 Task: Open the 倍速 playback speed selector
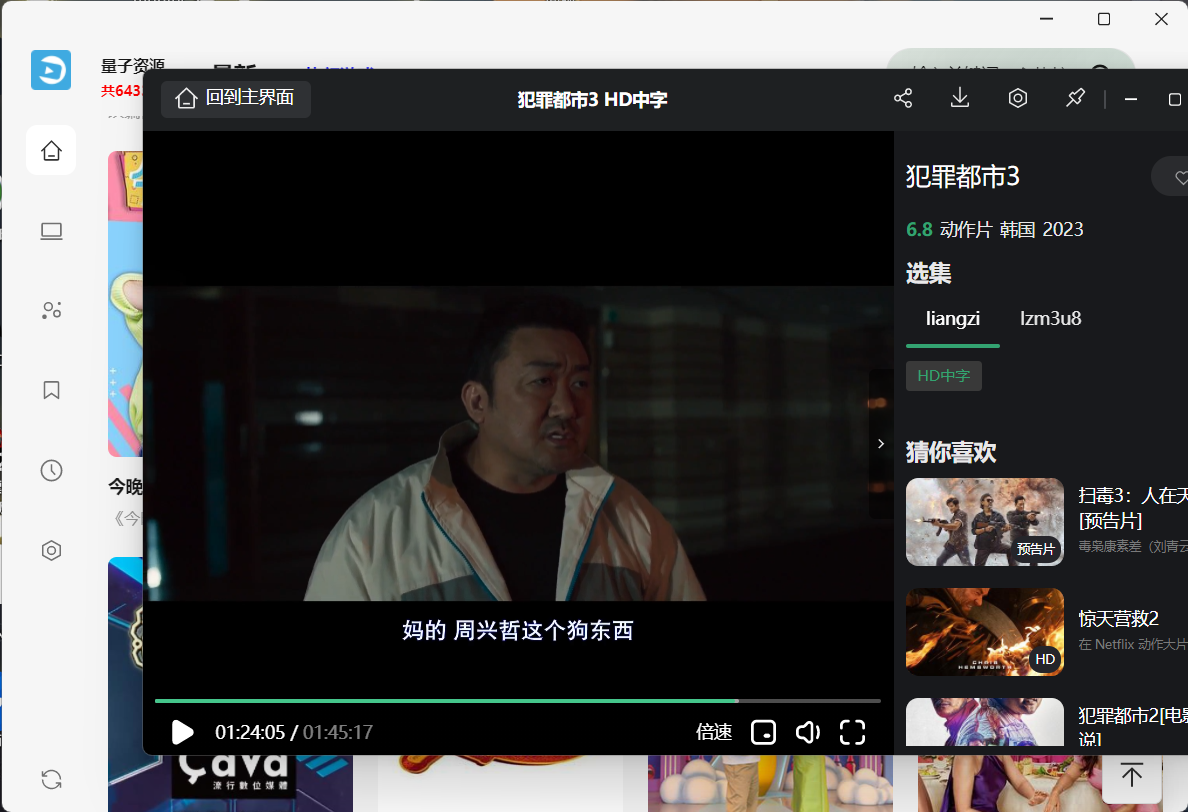point(713,732)
